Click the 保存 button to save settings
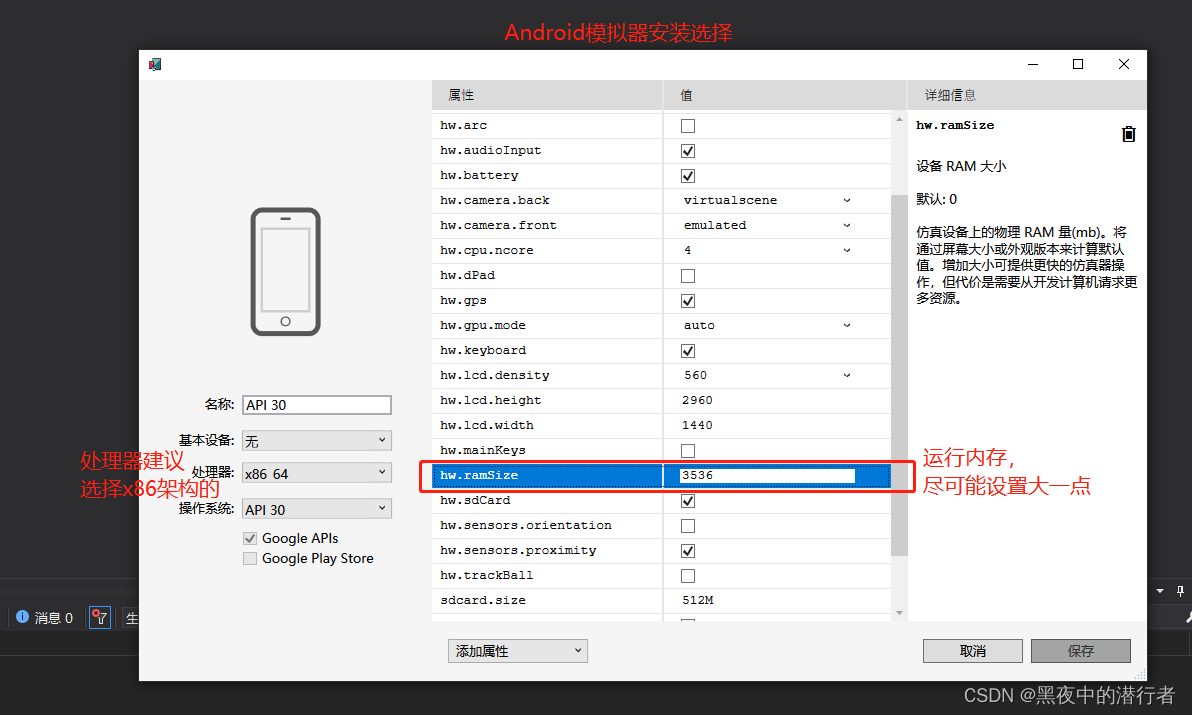1192x715 pixels. [1081, 650]
